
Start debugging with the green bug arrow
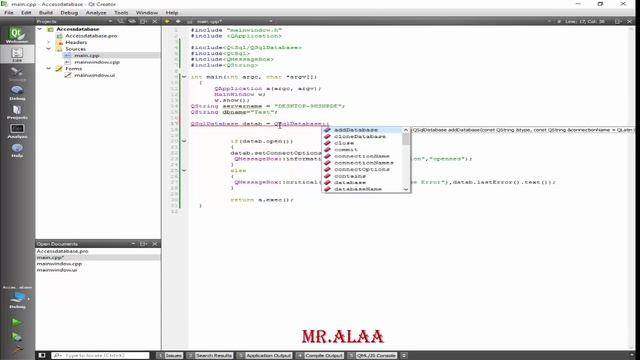click(x=17, y=337)
